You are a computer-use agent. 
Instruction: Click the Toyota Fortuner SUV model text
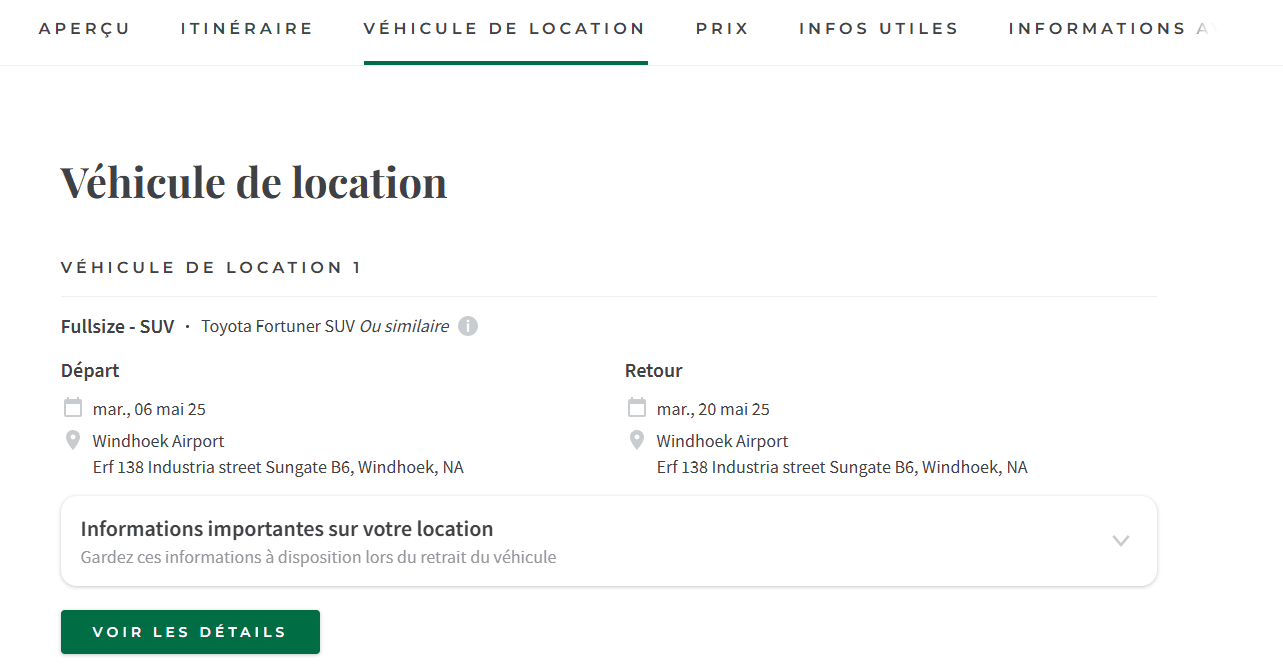pyautogui.click(x=278, y=326)
